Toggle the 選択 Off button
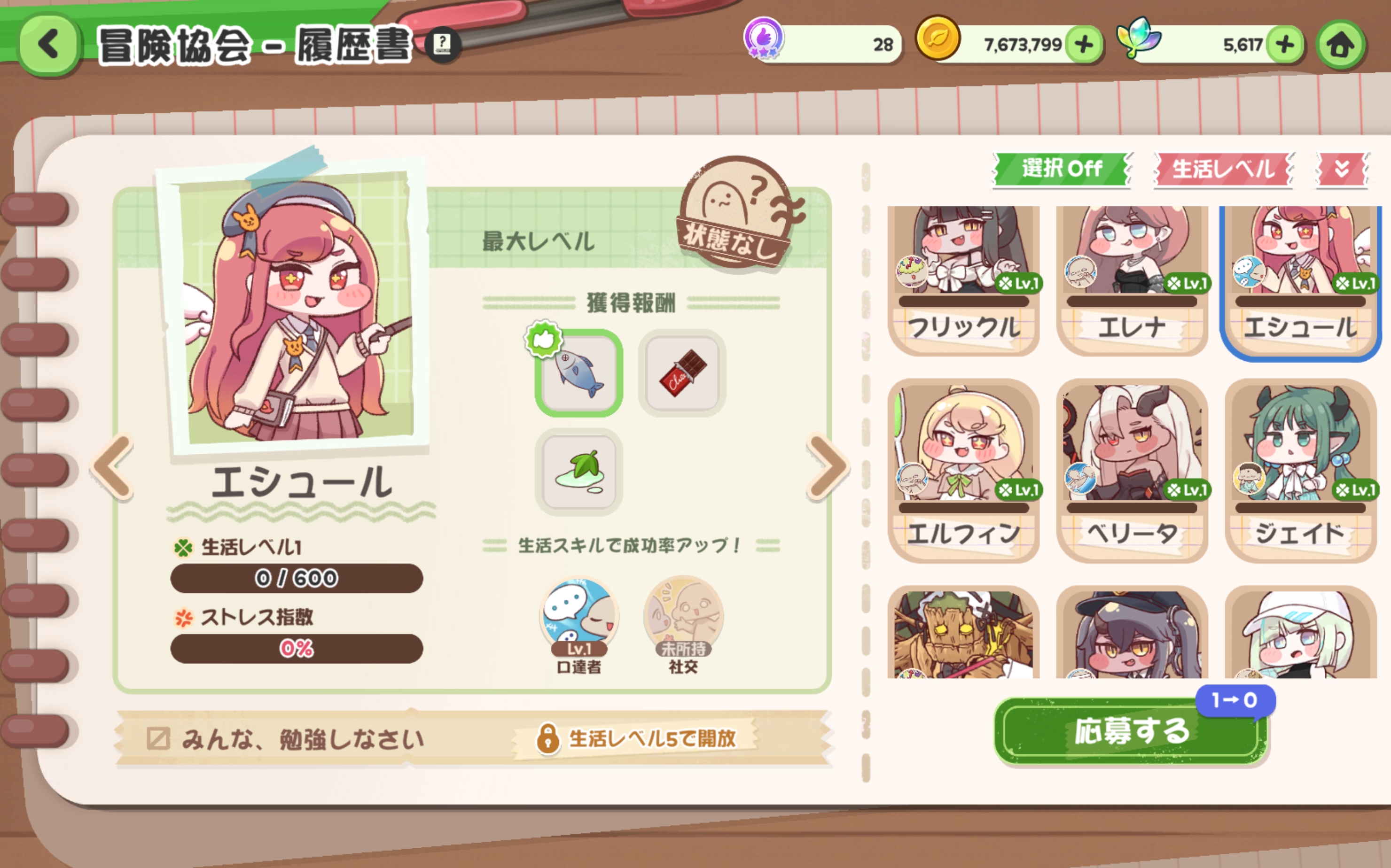 point(1063,170)
